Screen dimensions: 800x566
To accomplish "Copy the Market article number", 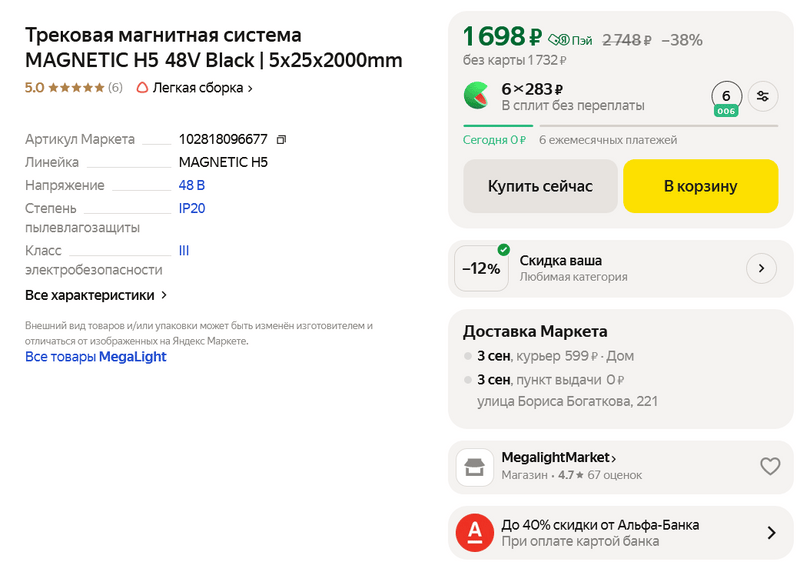I will coord(281,139).
